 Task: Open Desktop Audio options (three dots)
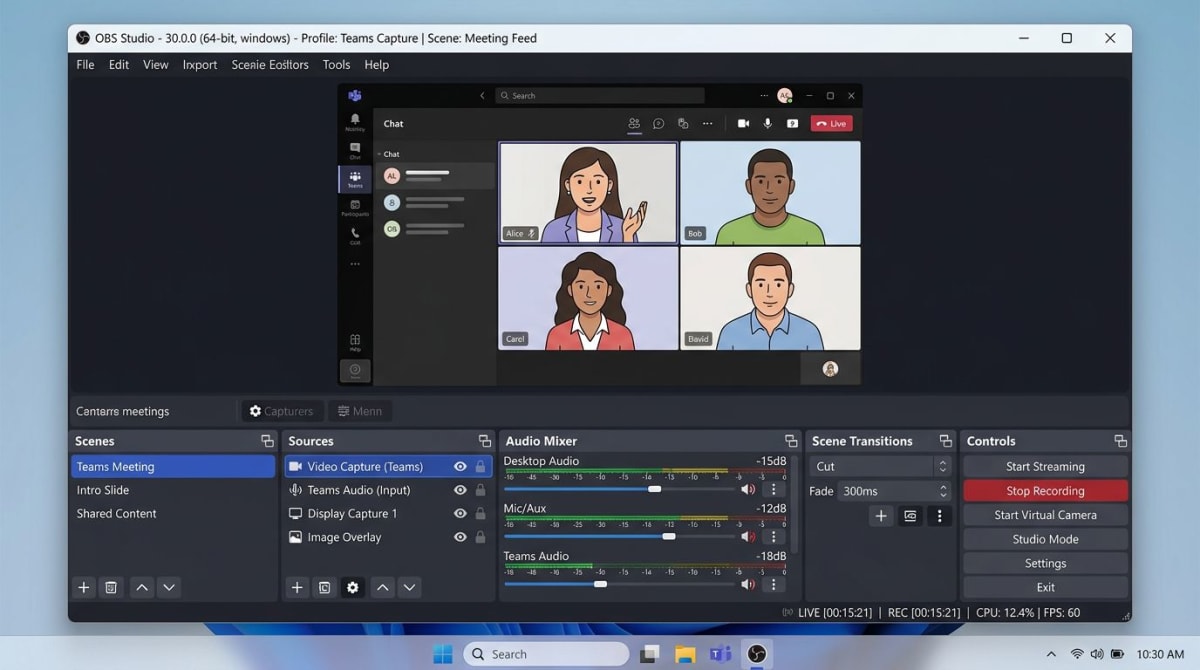(773, 489)
